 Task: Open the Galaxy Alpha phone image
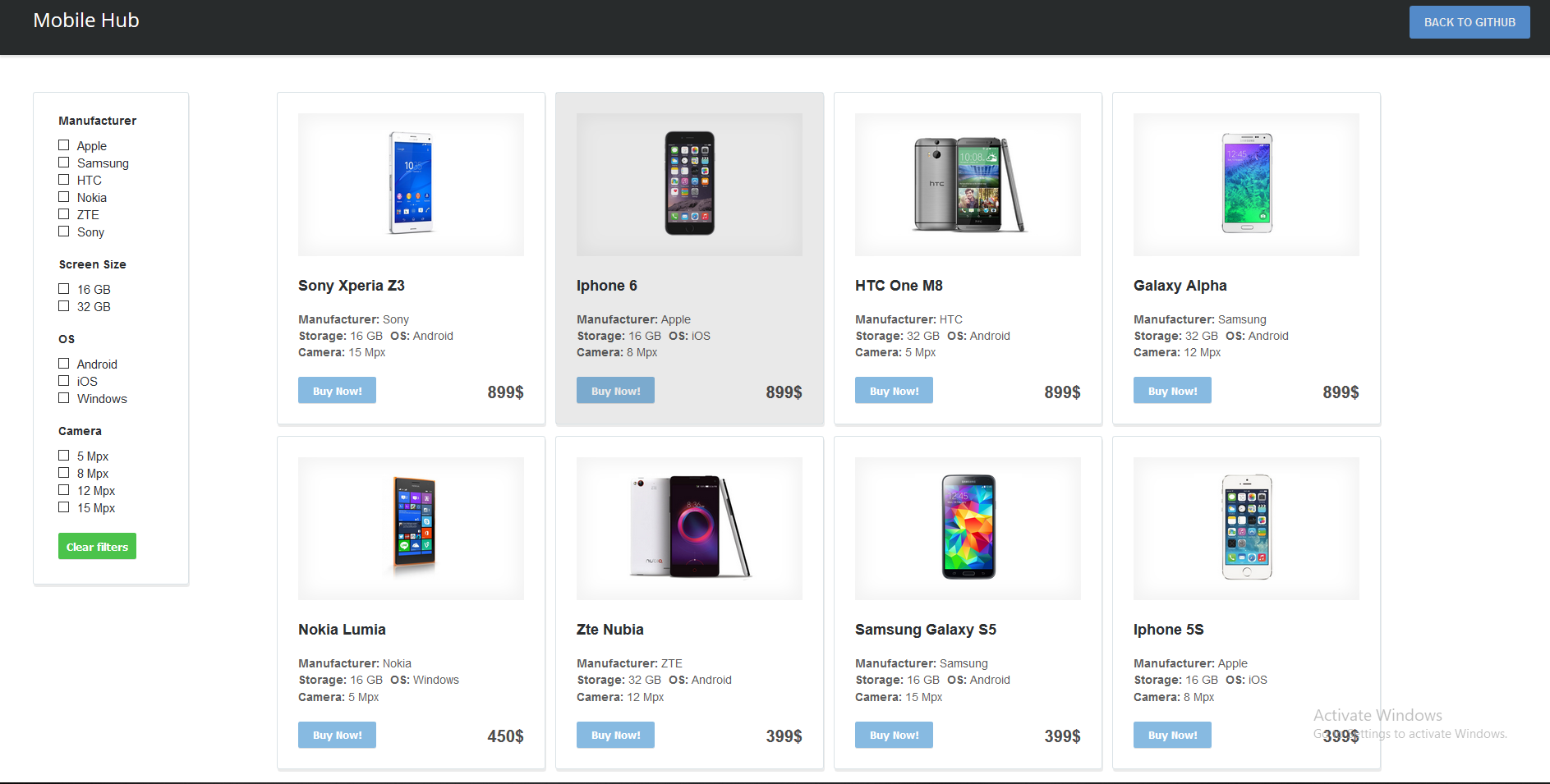click(x=1246, y=185)
